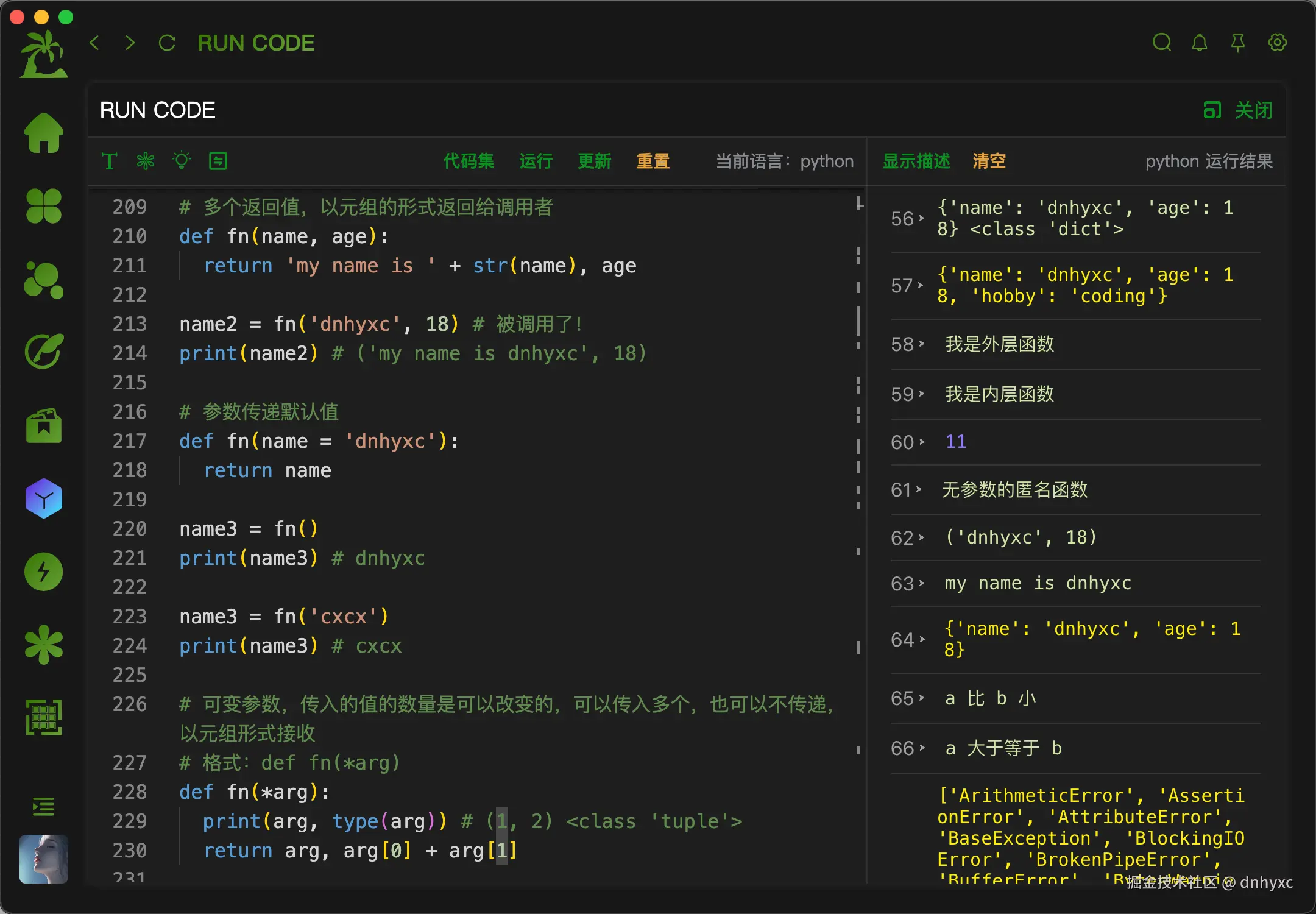
Task: Click the swap layout icon in the toolbar
Action: click(x=218, y=161)
